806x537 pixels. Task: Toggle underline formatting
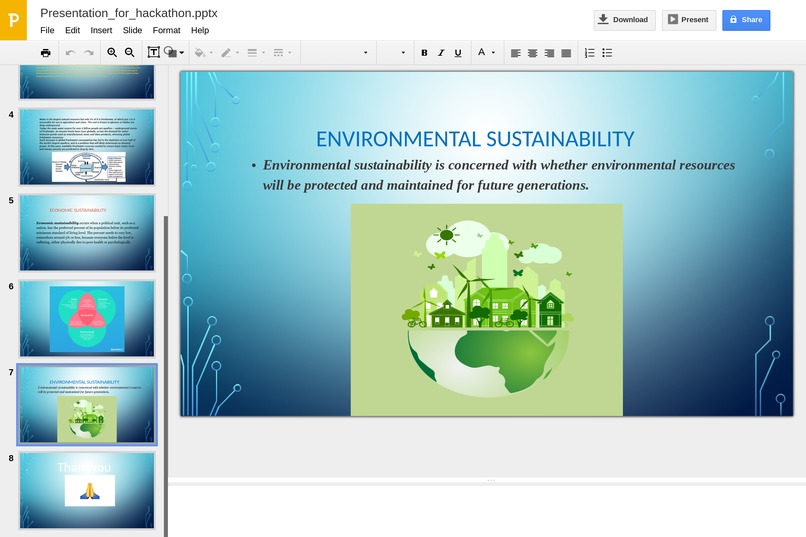(457, 52)
